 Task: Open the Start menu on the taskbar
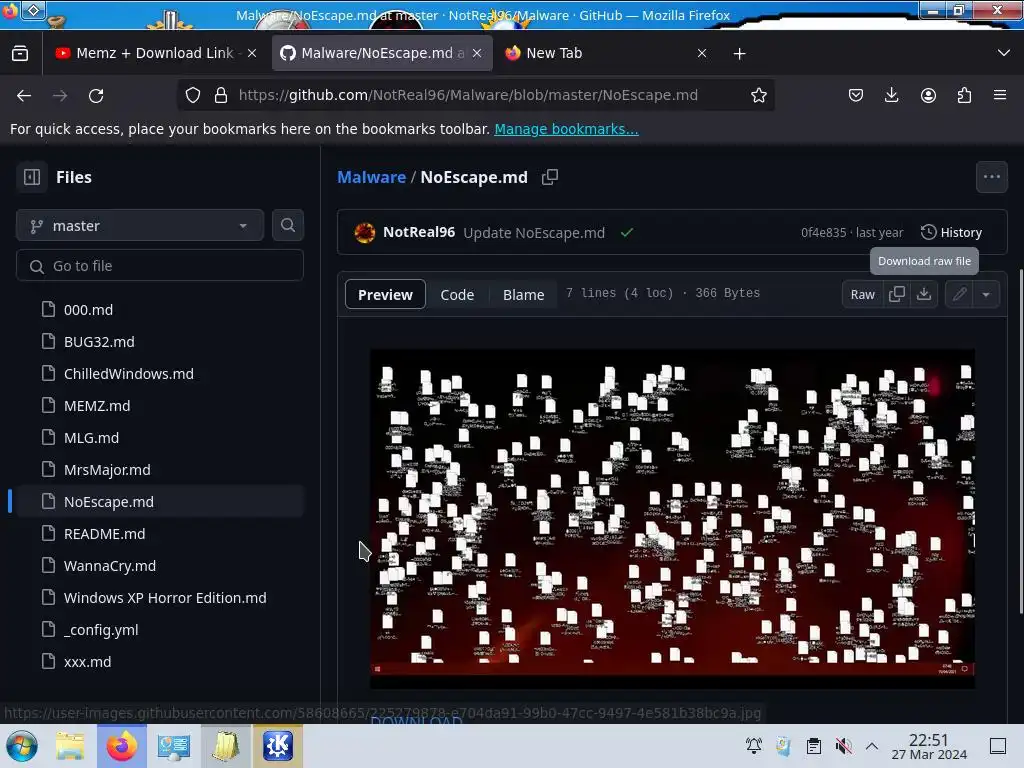click(22, 746)
